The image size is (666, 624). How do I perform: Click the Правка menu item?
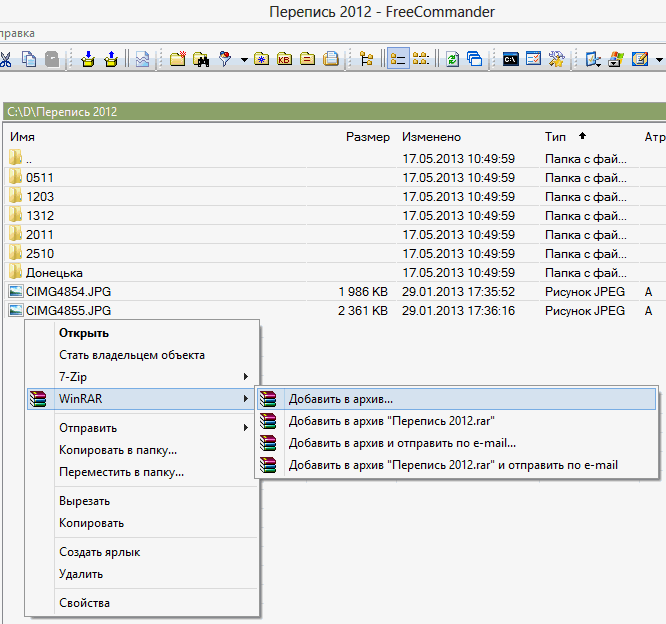point(17,33)
